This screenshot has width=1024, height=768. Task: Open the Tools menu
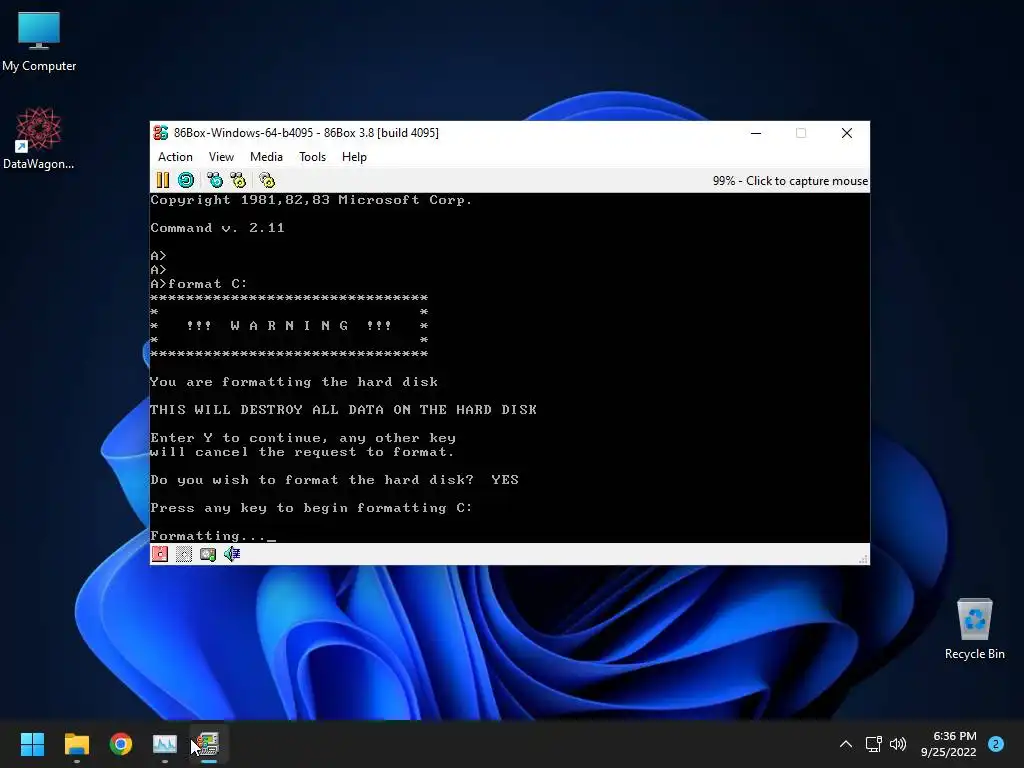point(312,157)
